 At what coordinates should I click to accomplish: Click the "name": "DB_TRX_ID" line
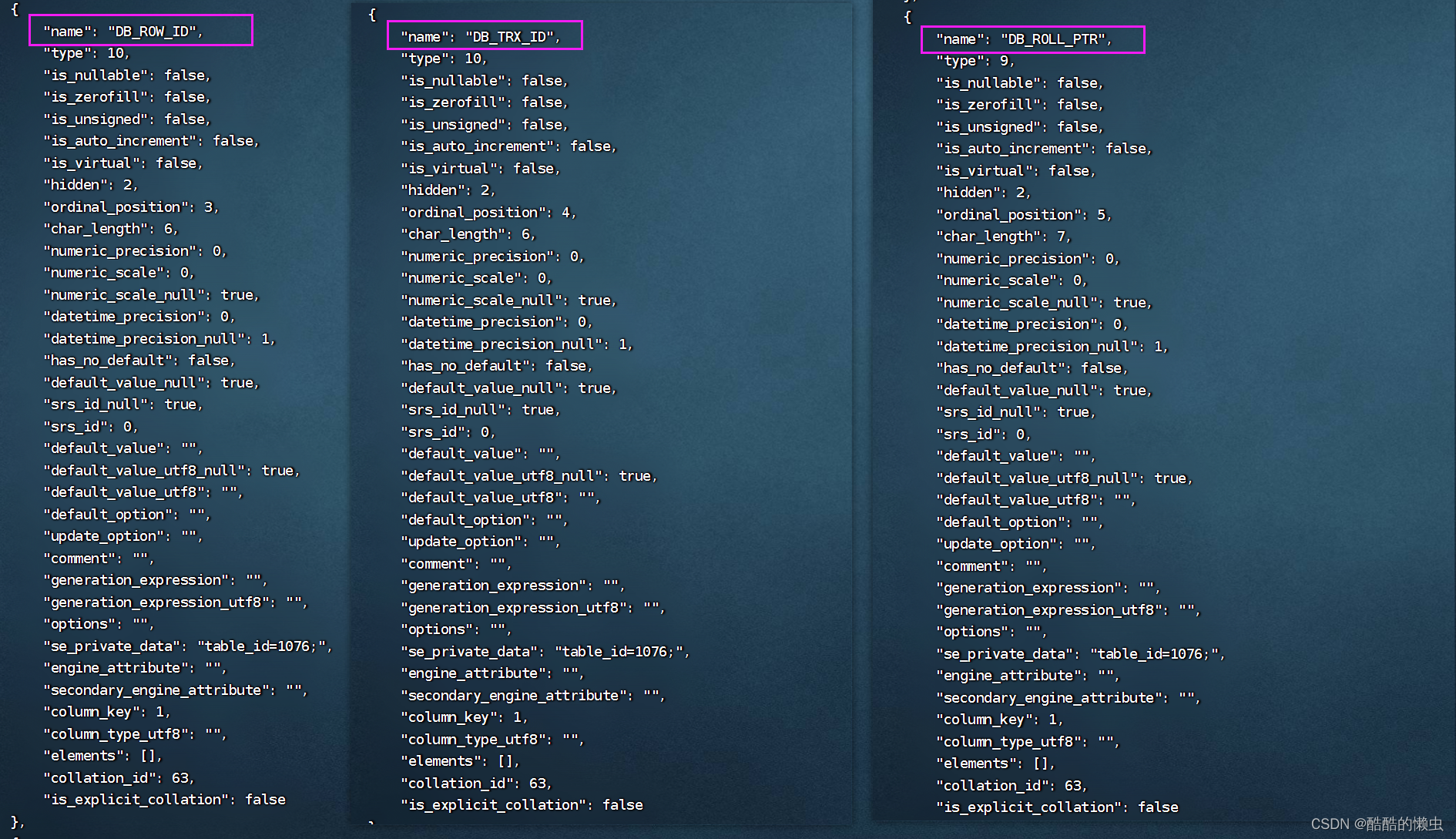tap(481, 37)
